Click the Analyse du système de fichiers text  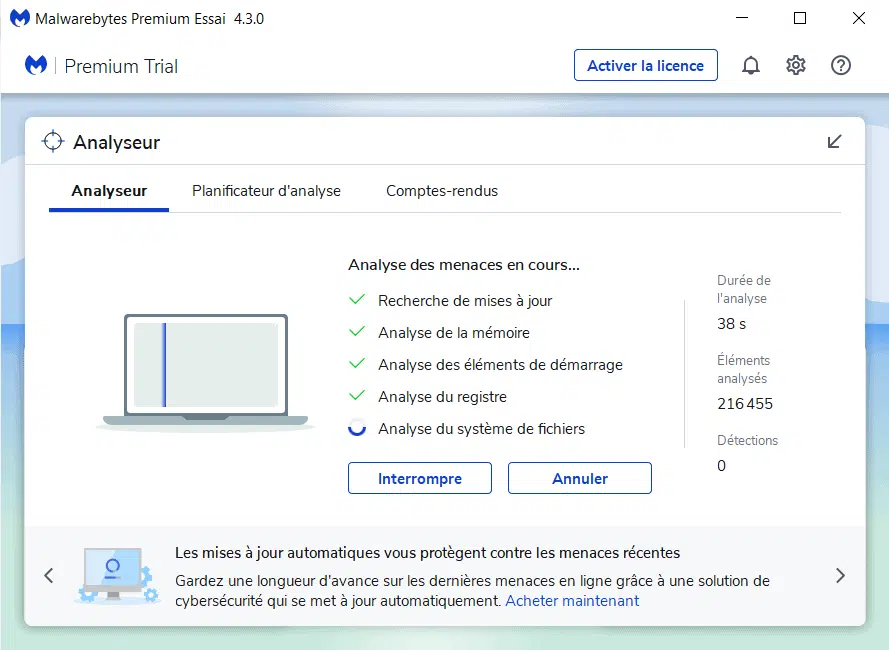coord(481,429)
